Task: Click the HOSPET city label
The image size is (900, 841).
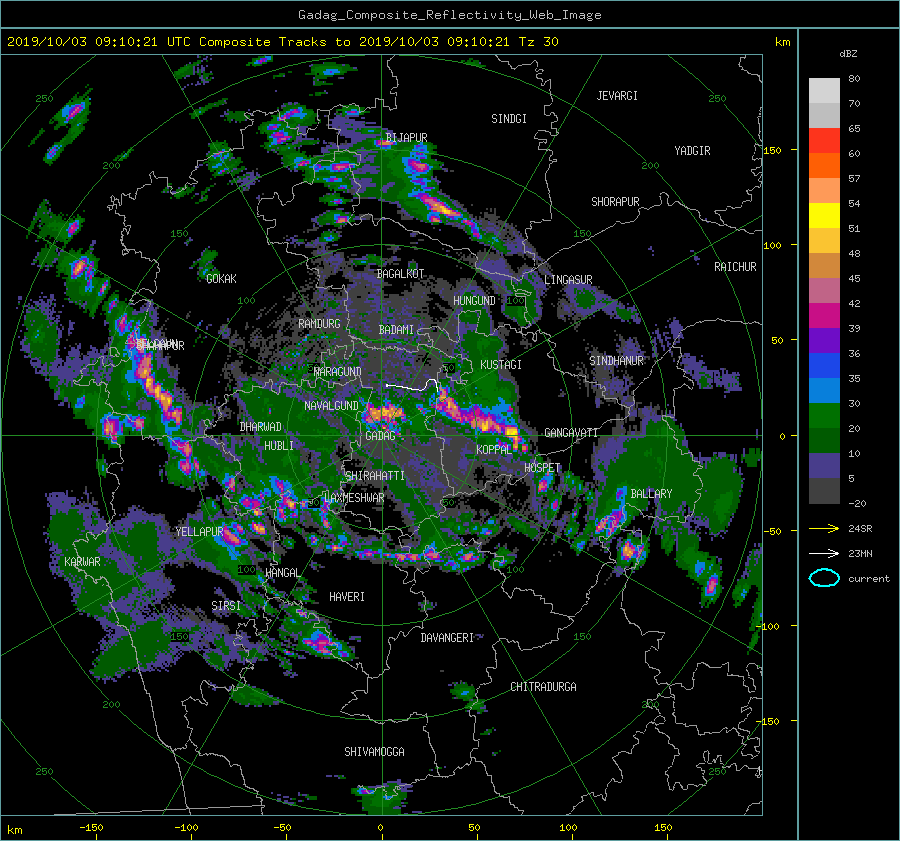Action: (542, 468)
